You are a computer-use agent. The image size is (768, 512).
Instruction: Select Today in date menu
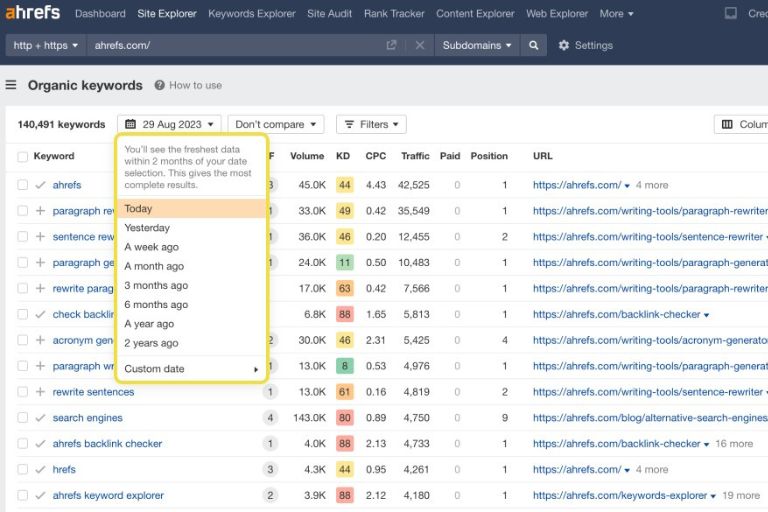(x=191, y=209)
